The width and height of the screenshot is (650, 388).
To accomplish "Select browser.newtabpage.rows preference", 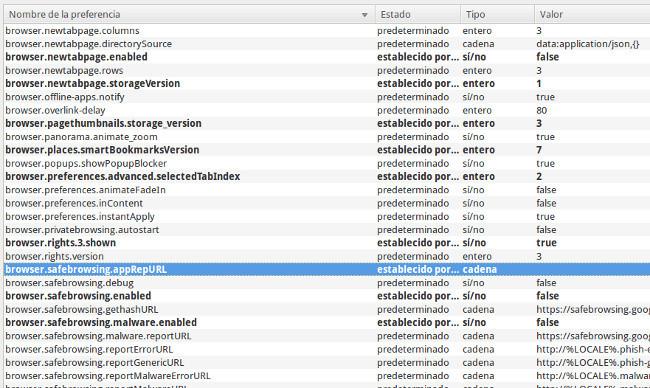I will click(327, 70).
